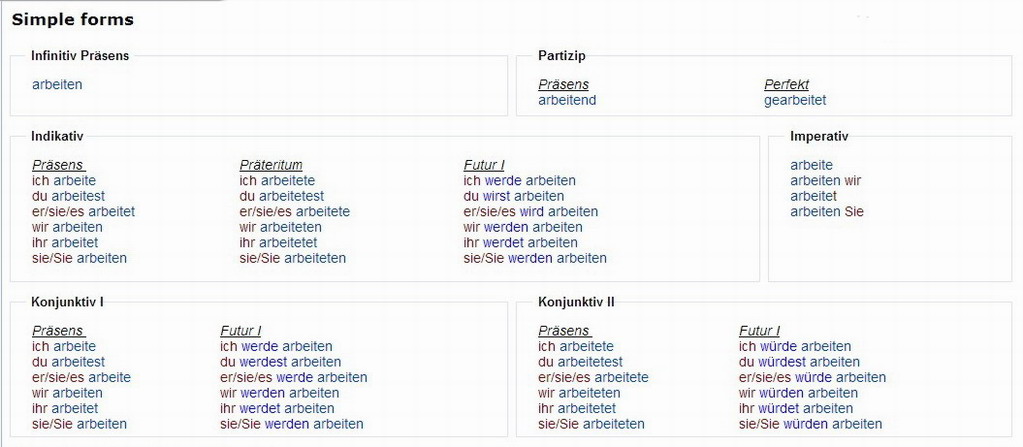Click imperative form 'arbeiten wir'
Image resolution: width=1023 pixels, height=447 pixels.
pos(825,181)
